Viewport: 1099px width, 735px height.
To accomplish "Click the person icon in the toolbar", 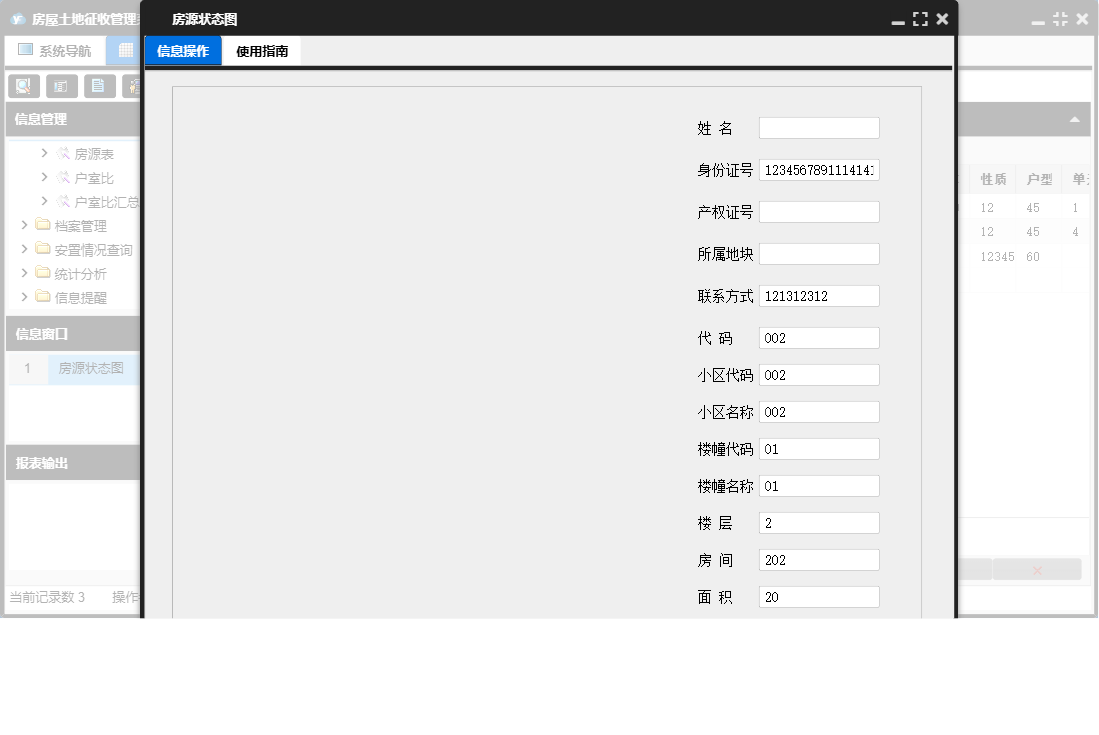I will [x=133, y=86].
